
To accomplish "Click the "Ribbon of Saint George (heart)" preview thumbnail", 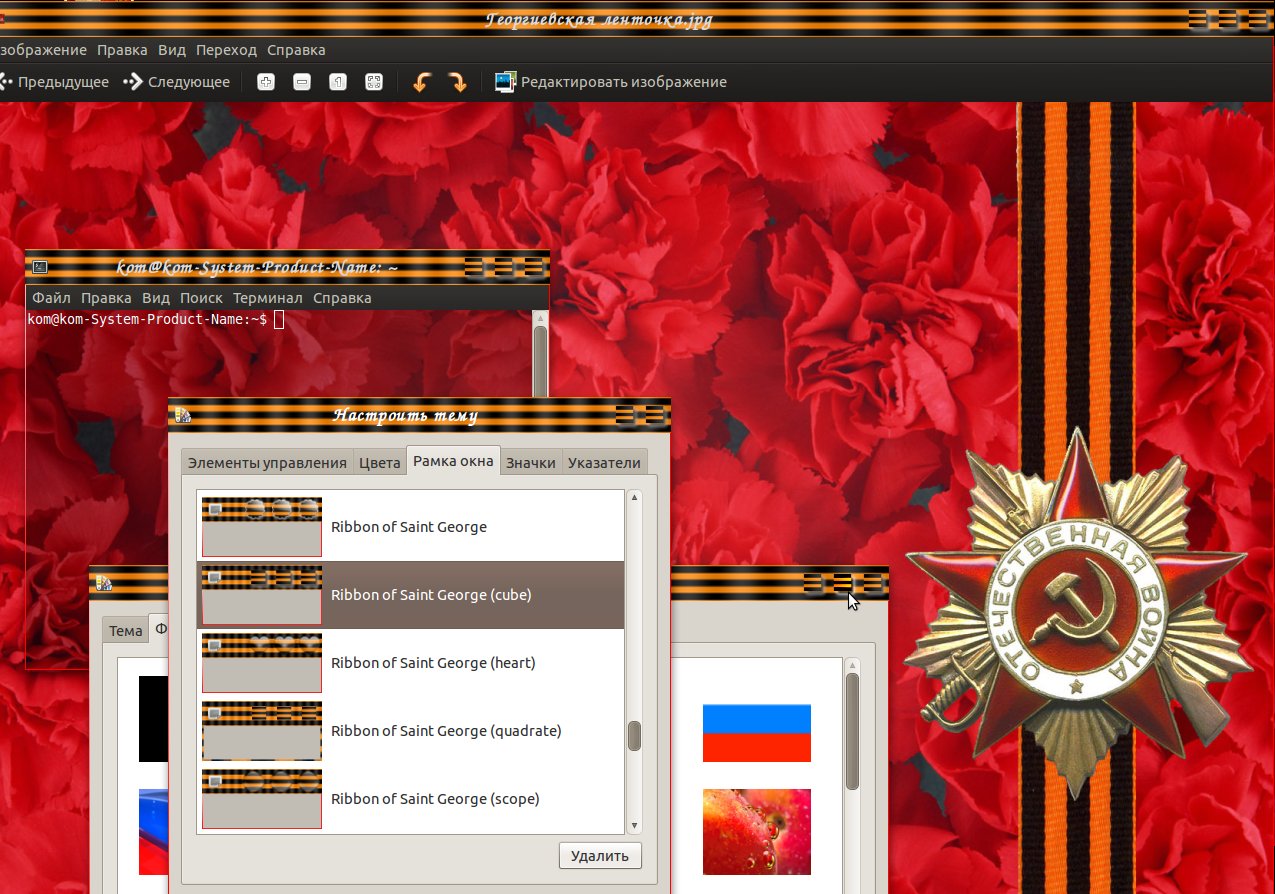I will coord(262,663).
